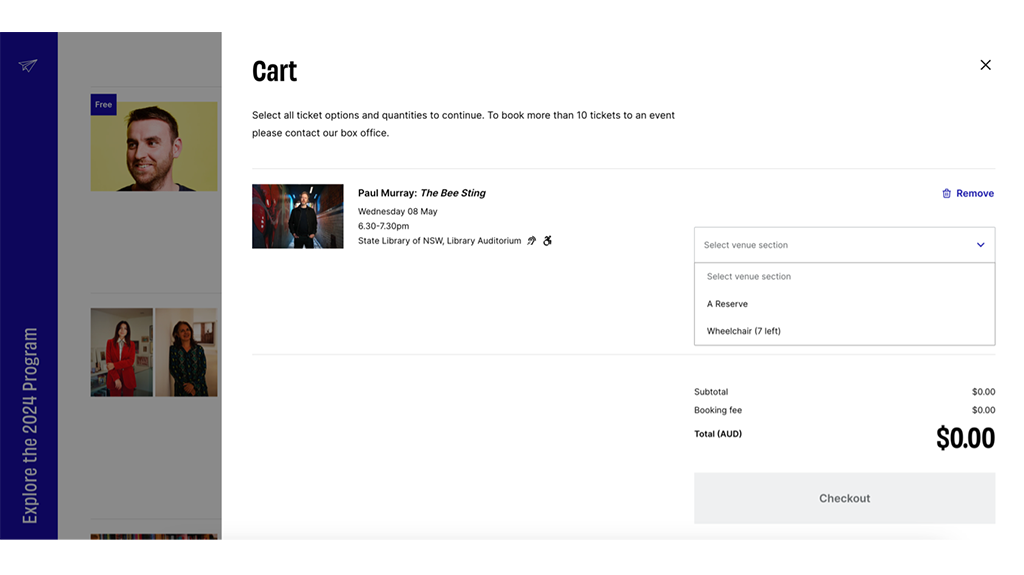Click Explore the 2024 Program sidebar text

click(x=30, y=425)
